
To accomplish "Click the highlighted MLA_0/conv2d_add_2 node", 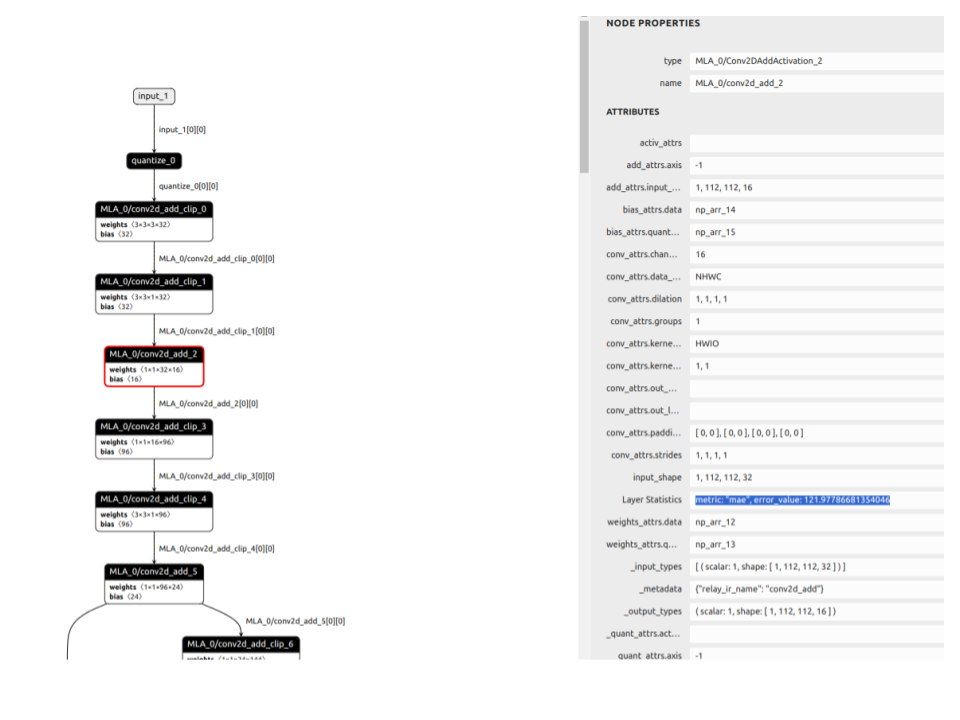I will (154, 365).
